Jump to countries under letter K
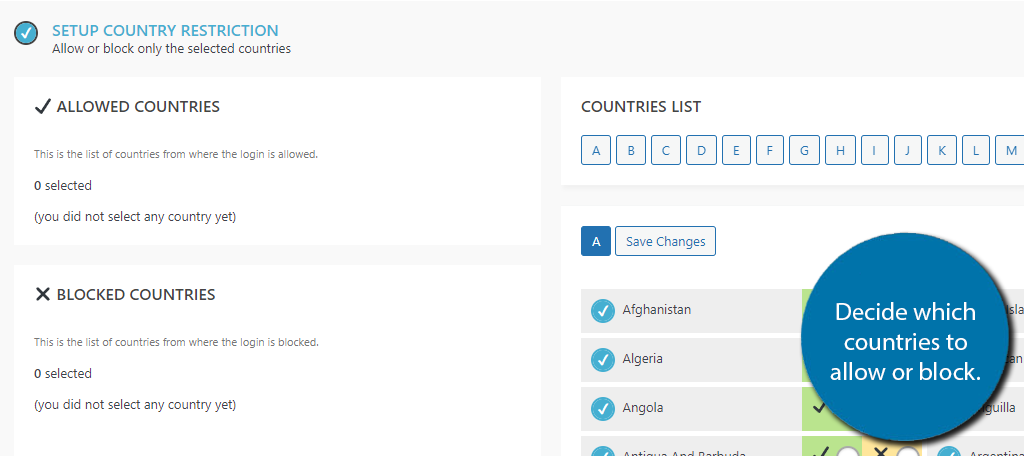This screenshot has width=1024, height=456. (942, 150)
